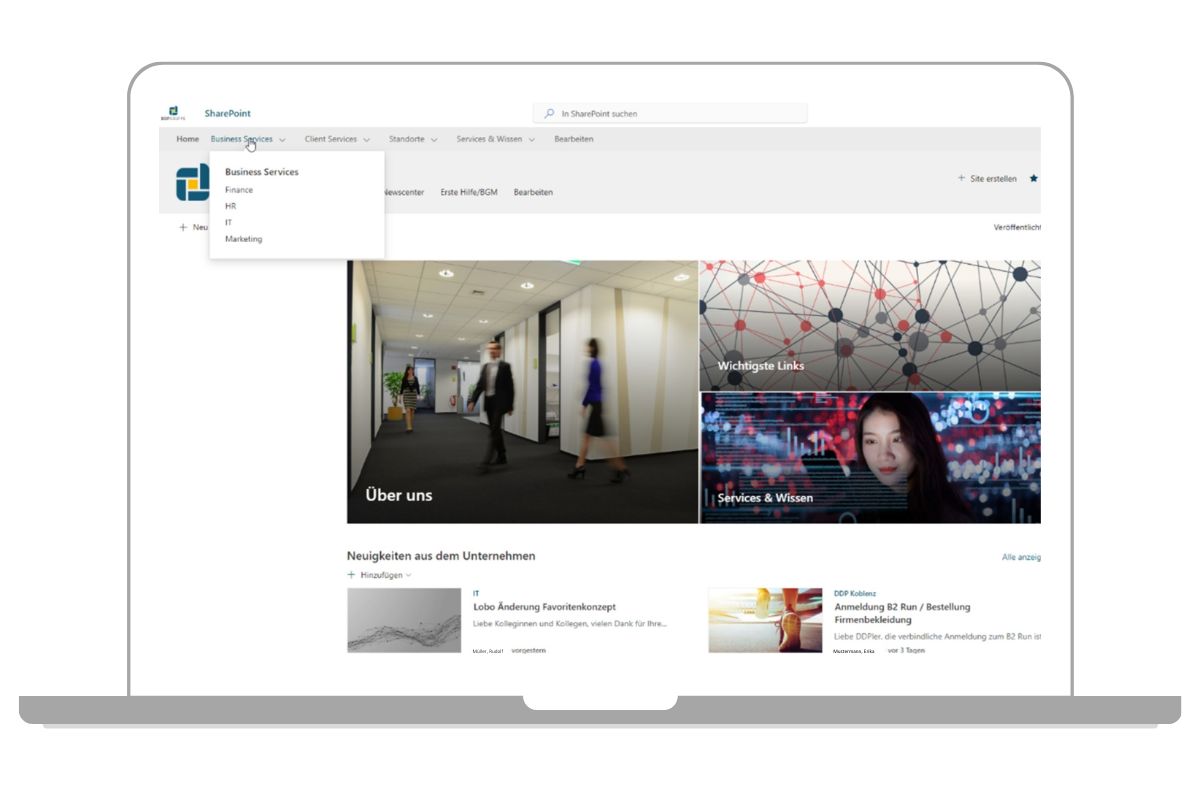Expand the Client Services chevron
This screenshot has height=790, width=1200.
[367, 140]
